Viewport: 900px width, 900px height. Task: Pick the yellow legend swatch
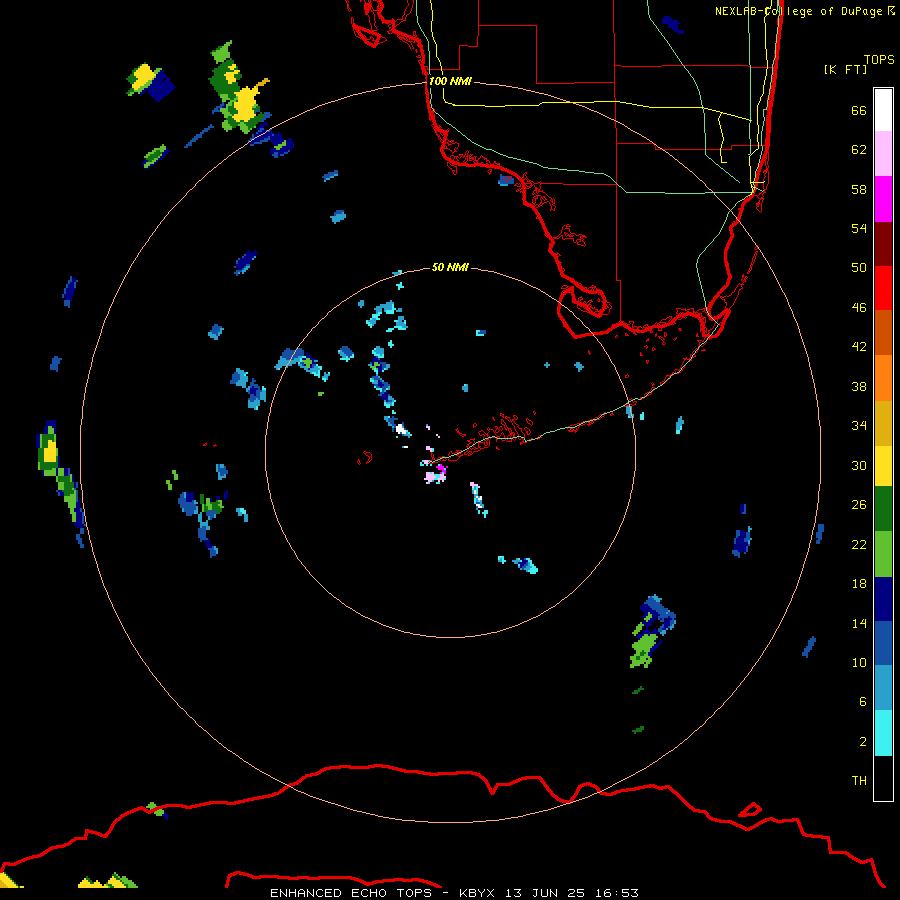click(x=883, y=466)
